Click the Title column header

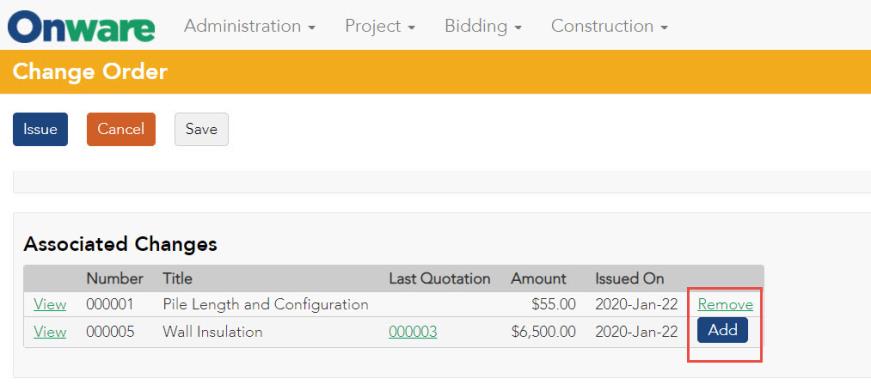pyautogui.click(x=177, y=278)
